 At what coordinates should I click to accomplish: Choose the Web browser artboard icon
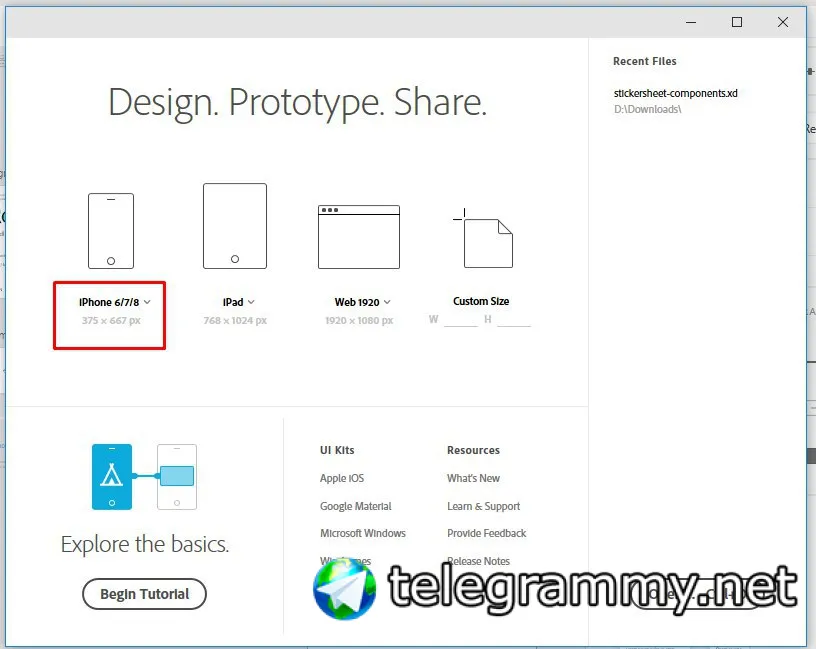(x=359, y=237)
